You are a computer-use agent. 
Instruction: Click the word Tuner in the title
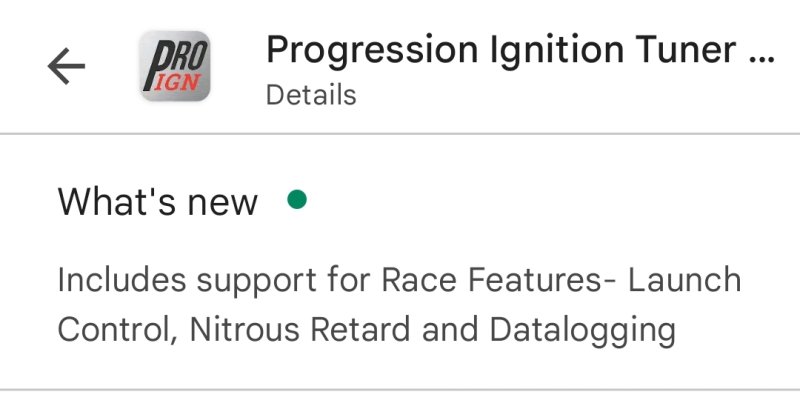coord(687,50)
